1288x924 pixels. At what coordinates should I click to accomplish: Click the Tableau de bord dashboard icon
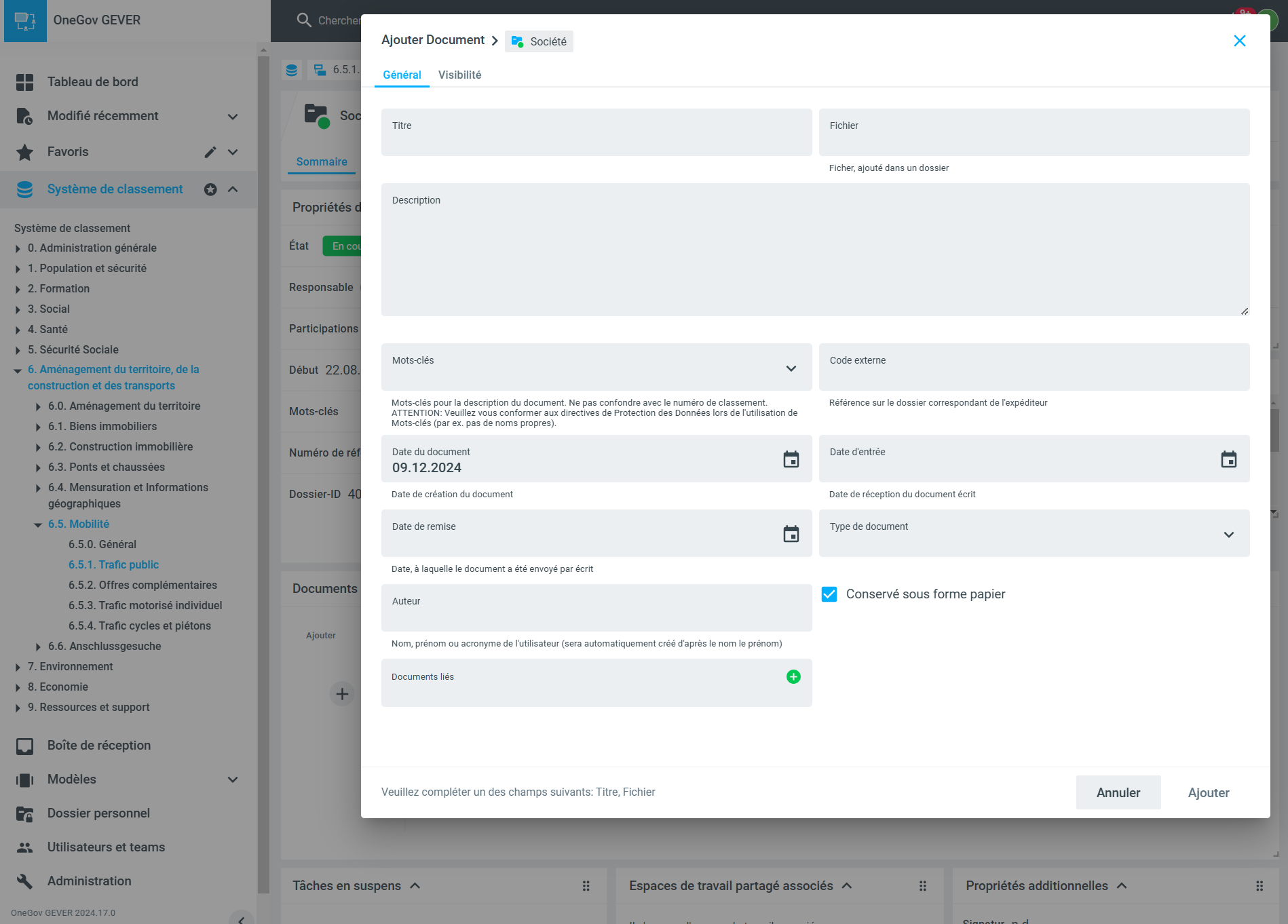point(24,82)
